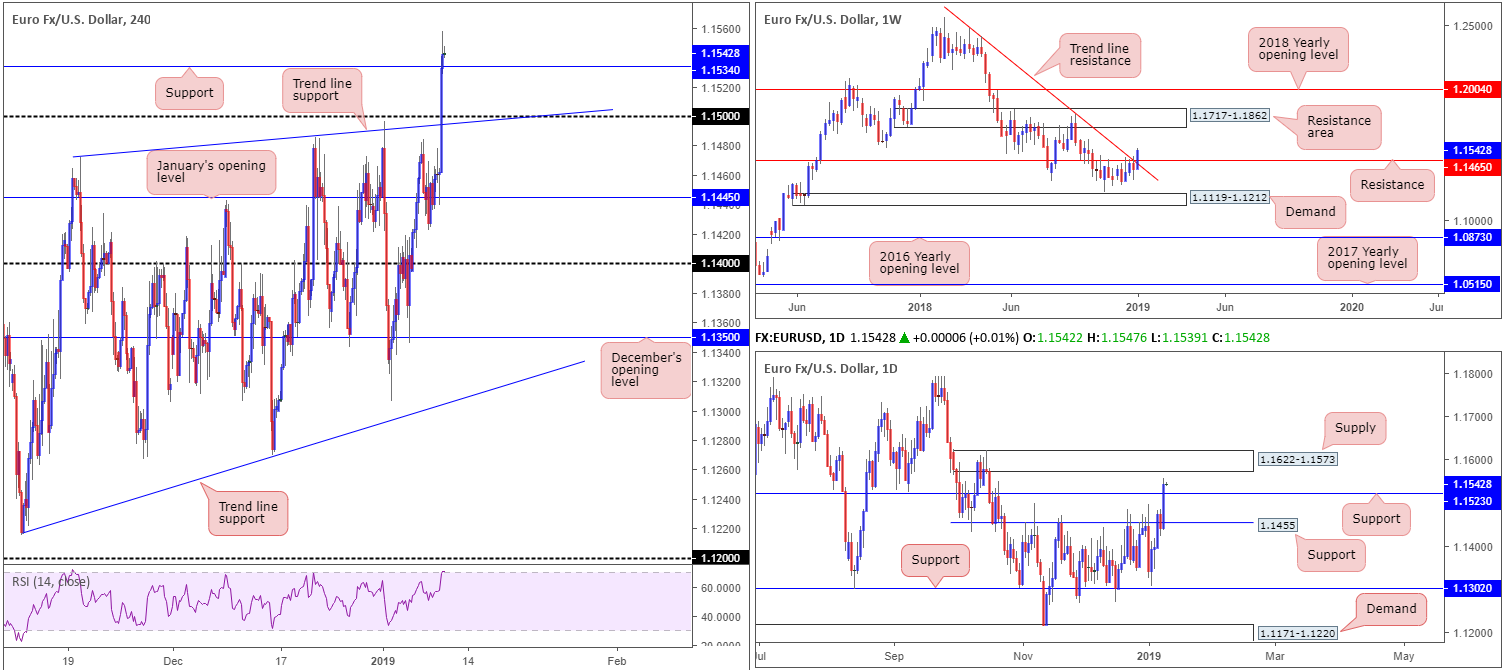Click the 1.15000 price label on the 240 chart axis
The image size is (1505, 670).
click(x=718, y=117)
